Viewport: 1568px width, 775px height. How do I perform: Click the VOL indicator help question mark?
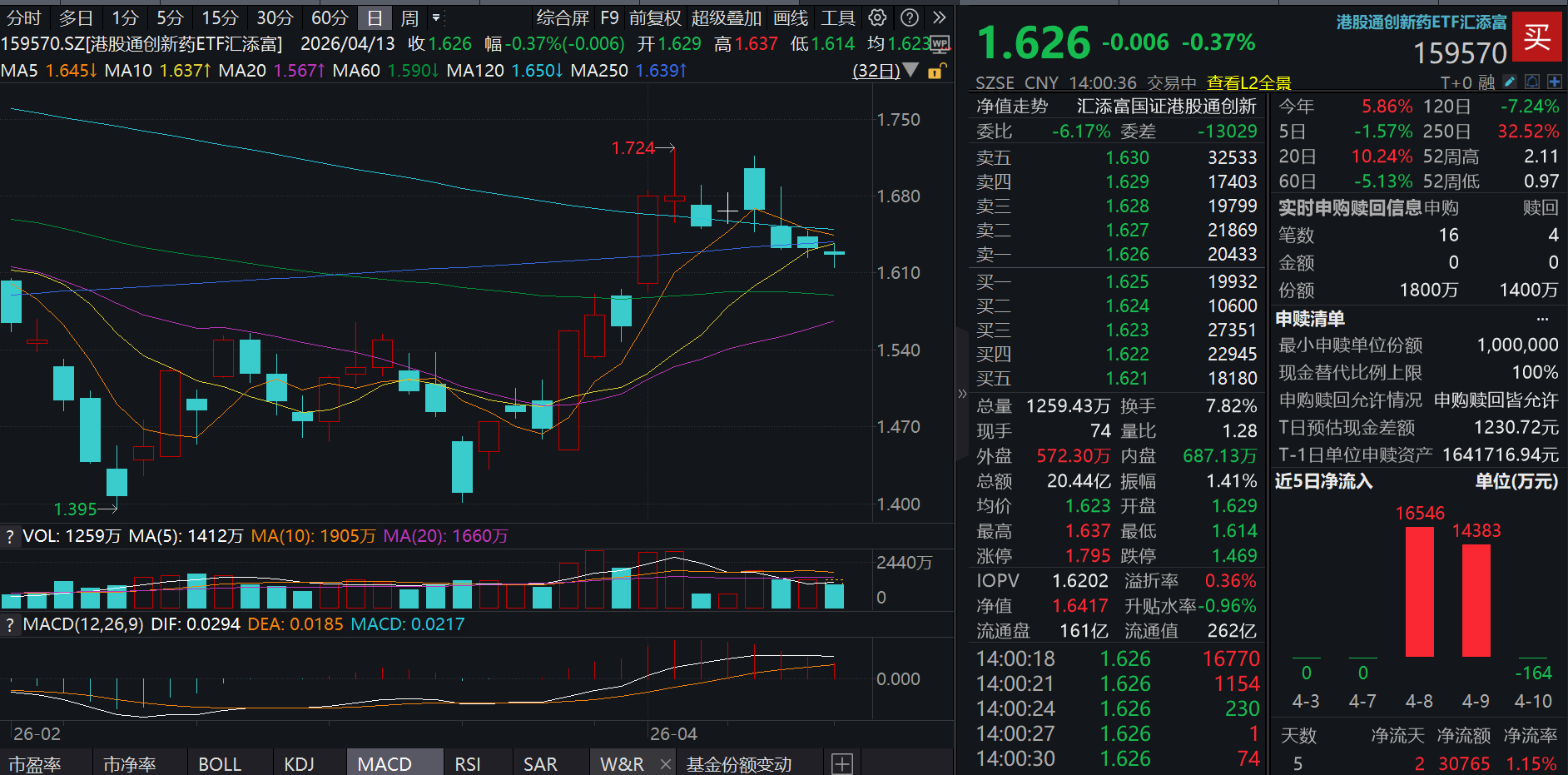point(10,537)
